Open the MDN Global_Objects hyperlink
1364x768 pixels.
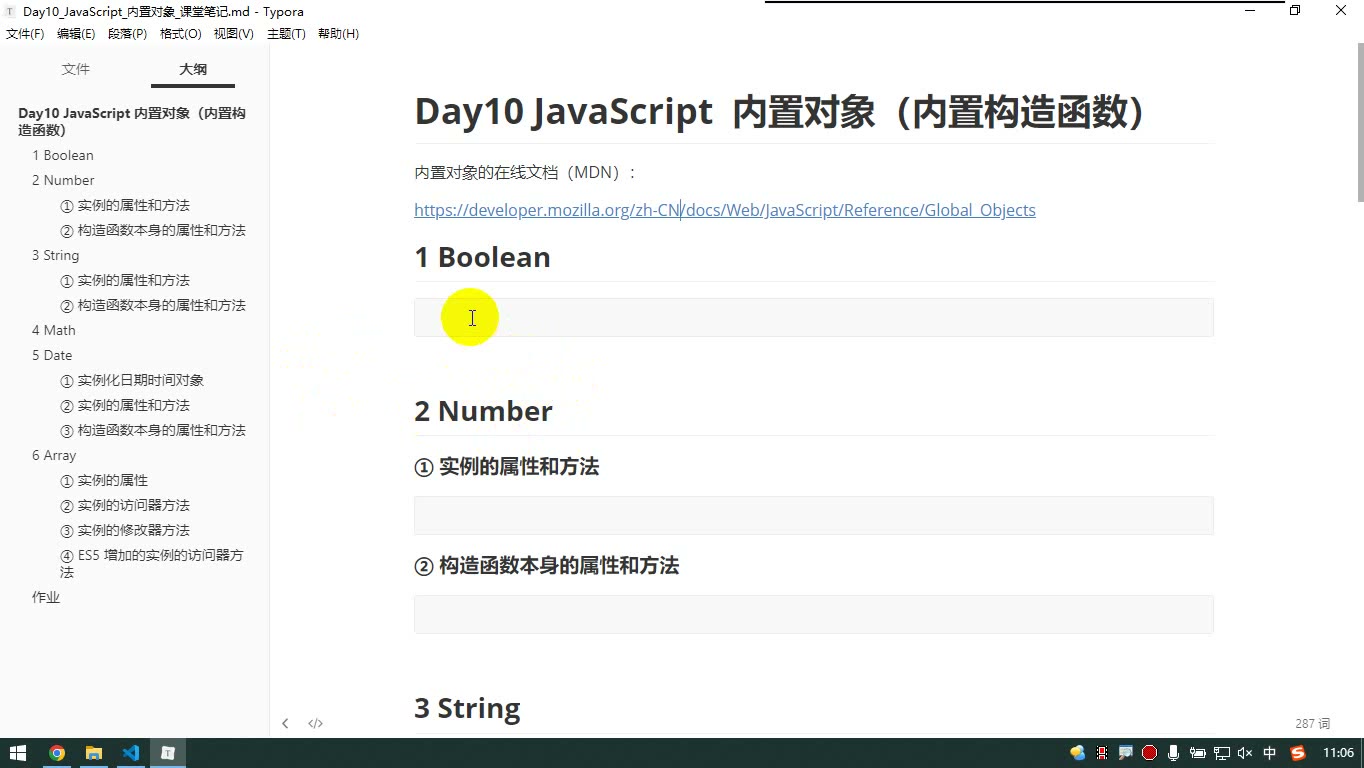click(x=725, y=210)
